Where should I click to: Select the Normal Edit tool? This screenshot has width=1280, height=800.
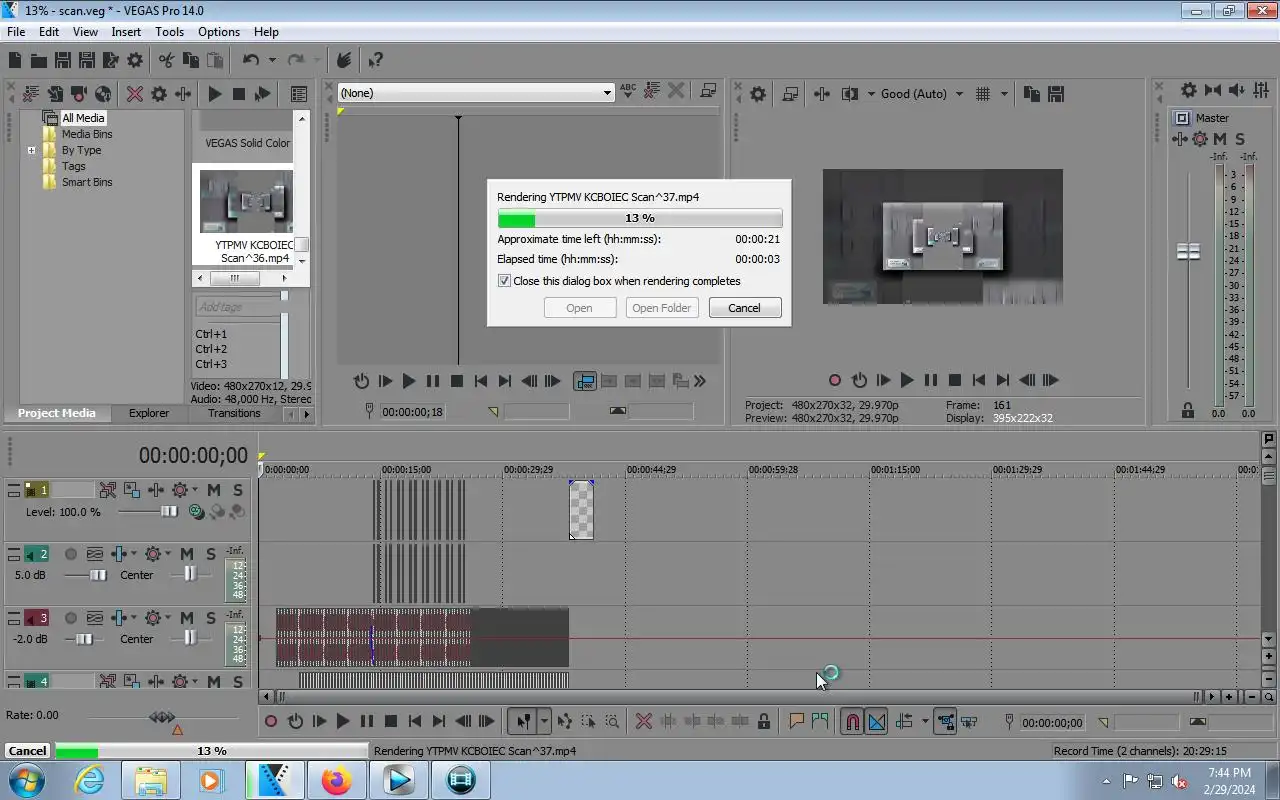tap(522, 721)
